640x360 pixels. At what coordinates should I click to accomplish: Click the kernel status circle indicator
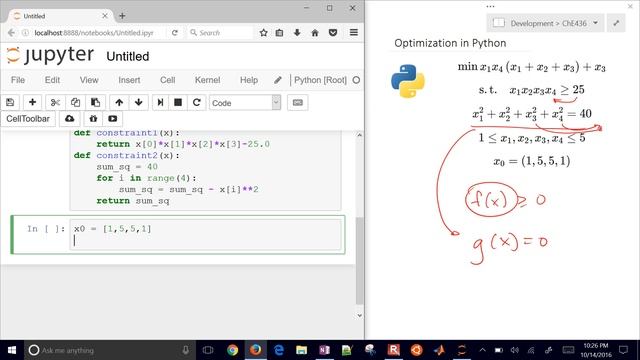(356, 80)
